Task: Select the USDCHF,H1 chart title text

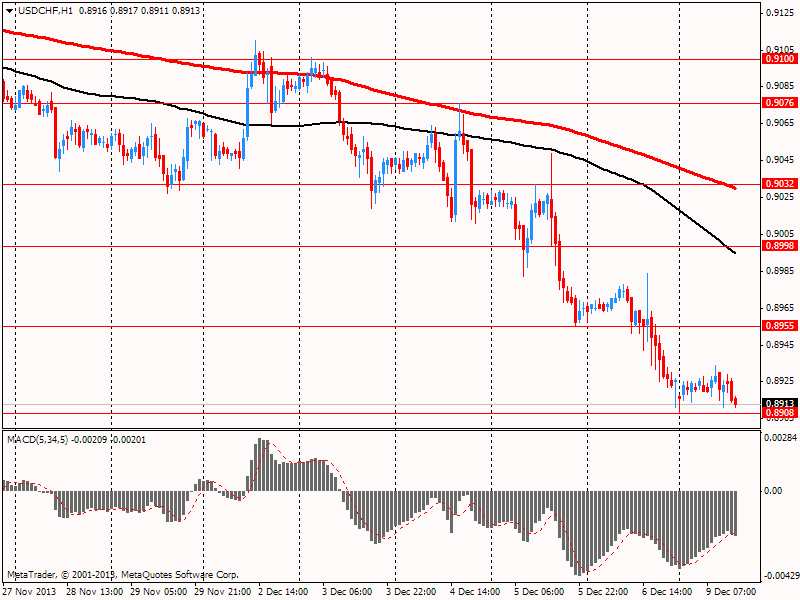Action: (x=44, y=11)
